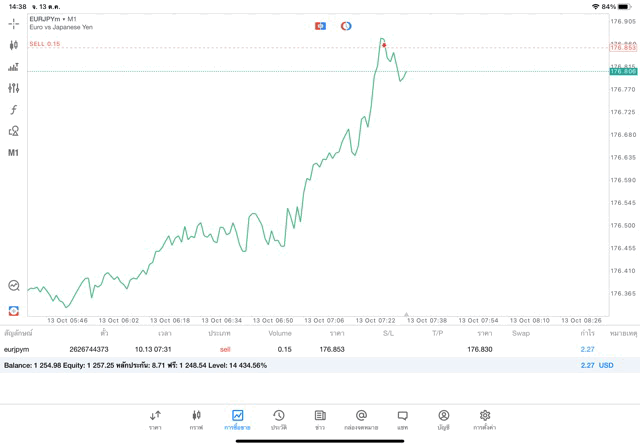Image resolution: width=640 pixels, height=447 pixels.
Task: Switch to the Chart tab (กราฟ)
Action: (x=196, y=420)
